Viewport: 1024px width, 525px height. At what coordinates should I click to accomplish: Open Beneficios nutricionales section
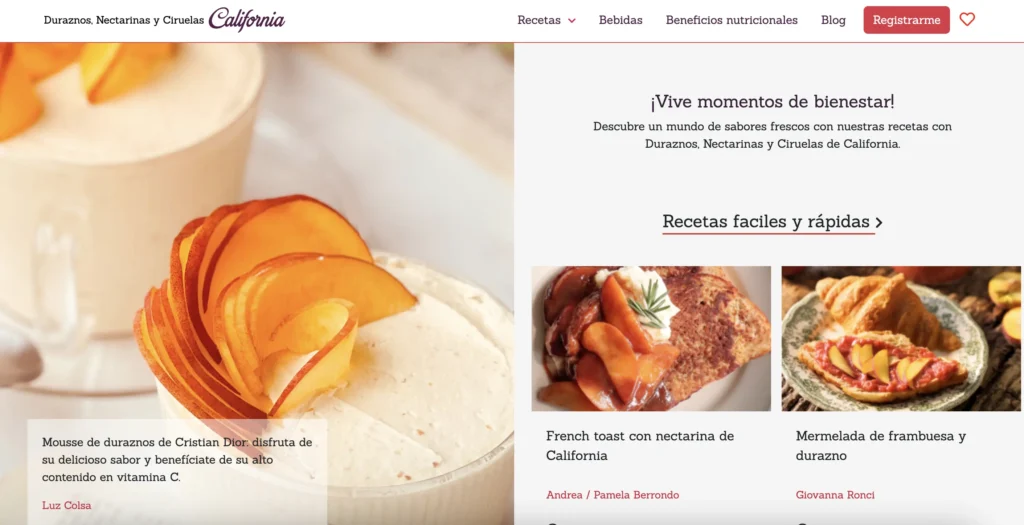point(731,20)
